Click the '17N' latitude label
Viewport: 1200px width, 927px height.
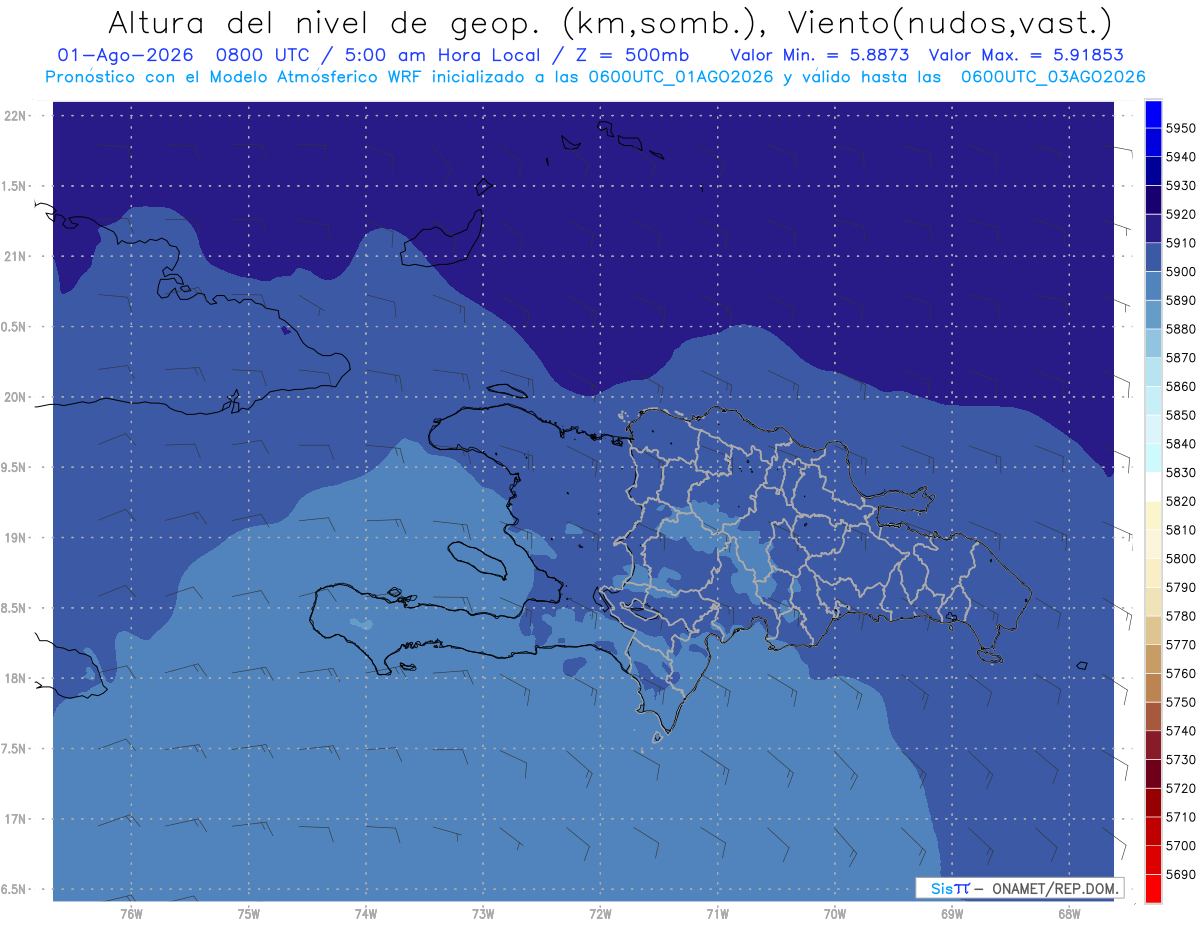tap(16, 820)
